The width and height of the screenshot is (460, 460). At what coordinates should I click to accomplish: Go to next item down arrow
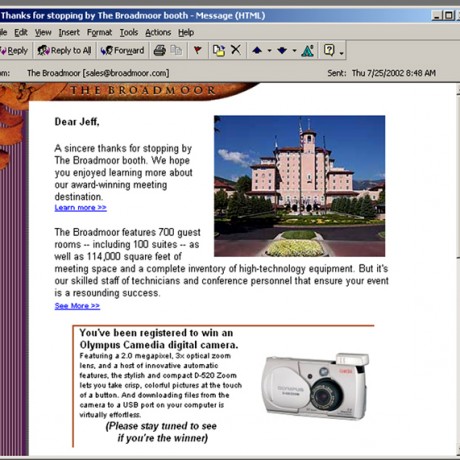[282, 51]
